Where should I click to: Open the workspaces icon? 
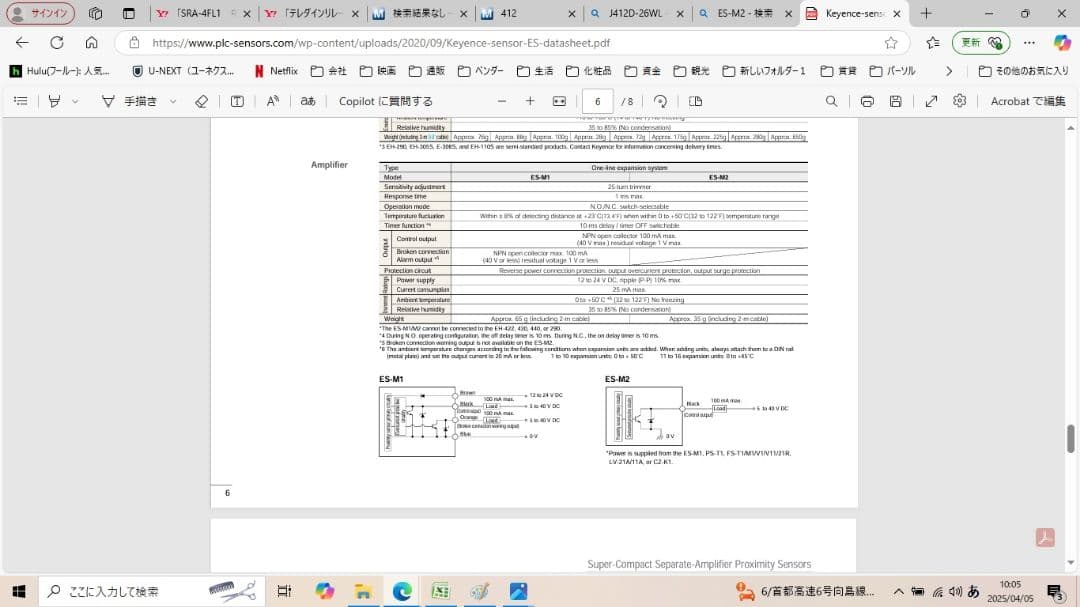point(95,13)
